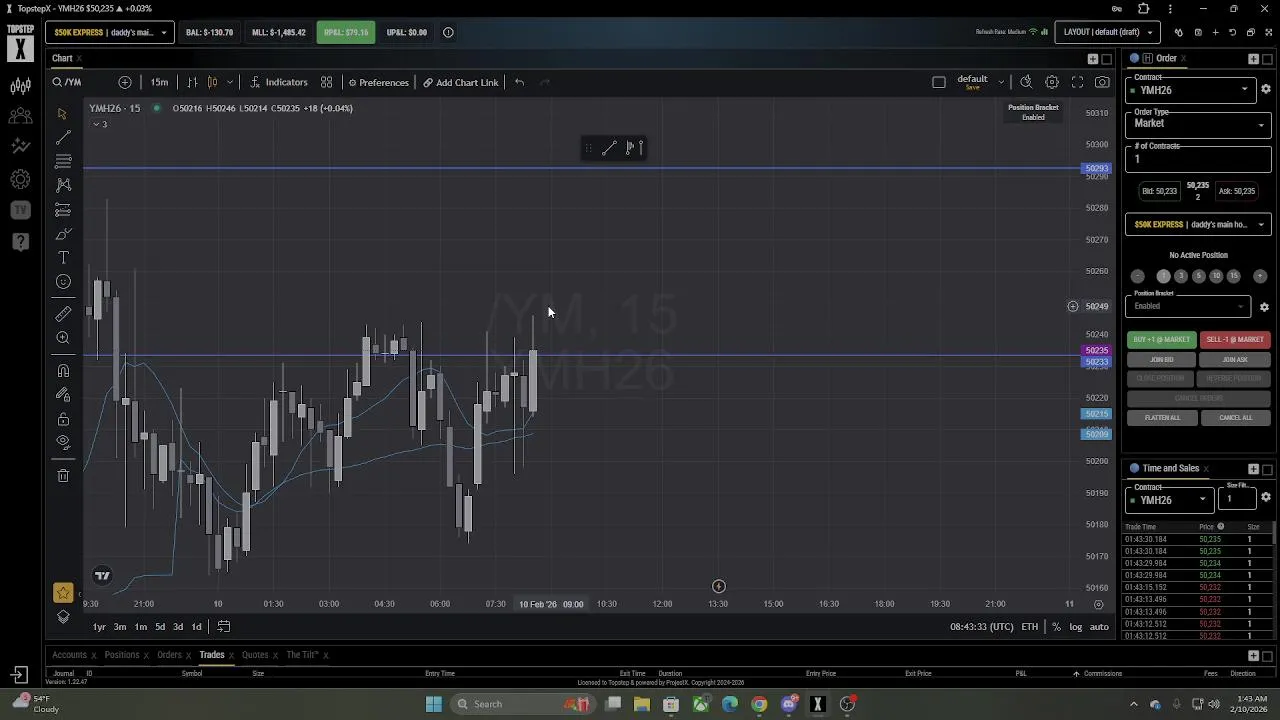The image size is (1280, 720).
Task: Select the bars chart style icon
Action: click(x=192, y=82)
